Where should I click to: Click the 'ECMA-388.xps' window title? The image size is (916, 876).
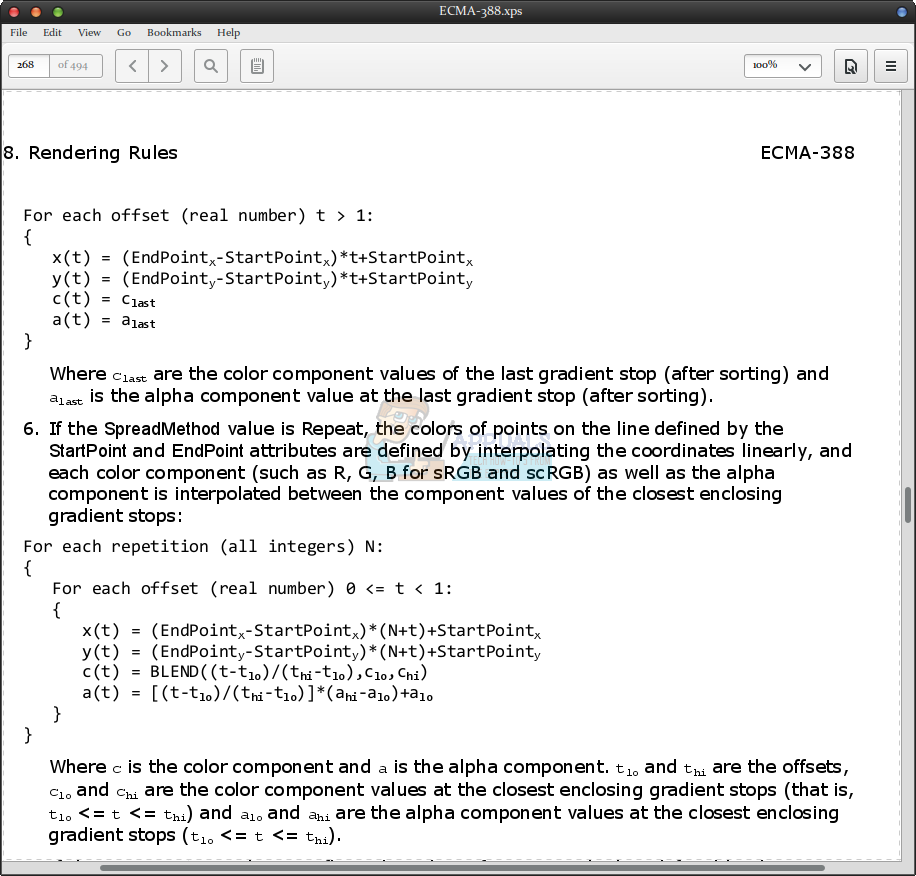point(481,11)
